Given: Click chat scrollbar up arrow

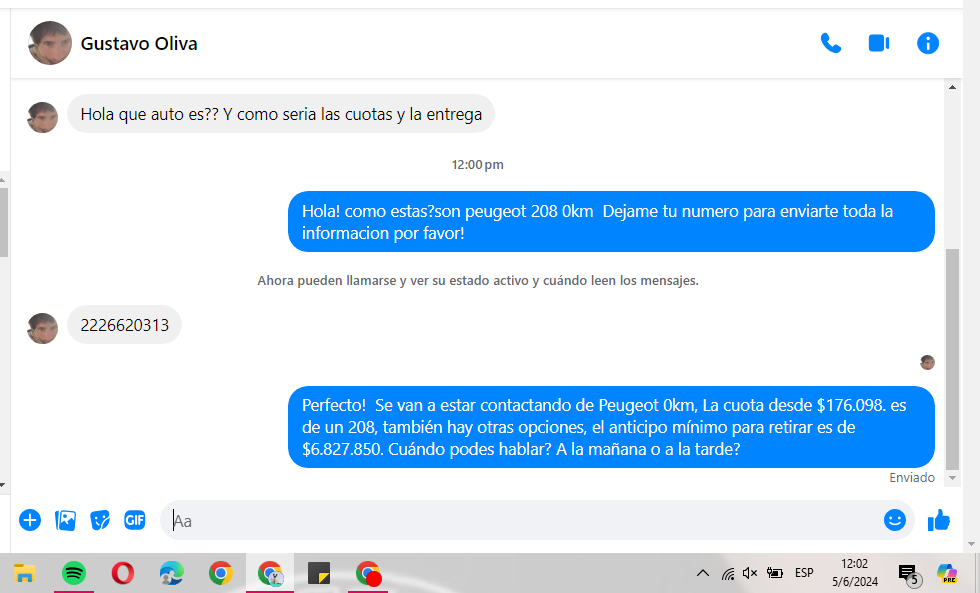Looking at the screenshot, I should [952, 87].
